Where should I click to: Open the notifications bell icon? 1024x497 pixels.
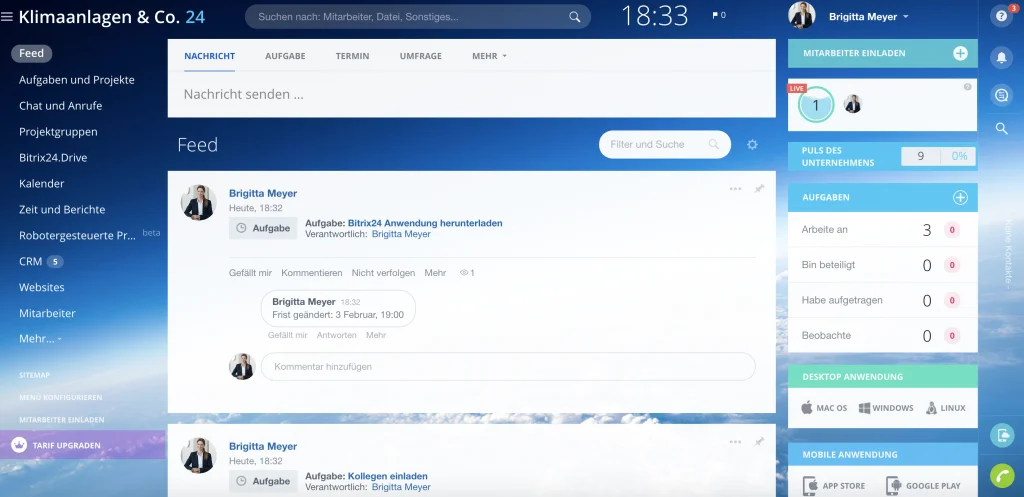[x=1001, y=57]
